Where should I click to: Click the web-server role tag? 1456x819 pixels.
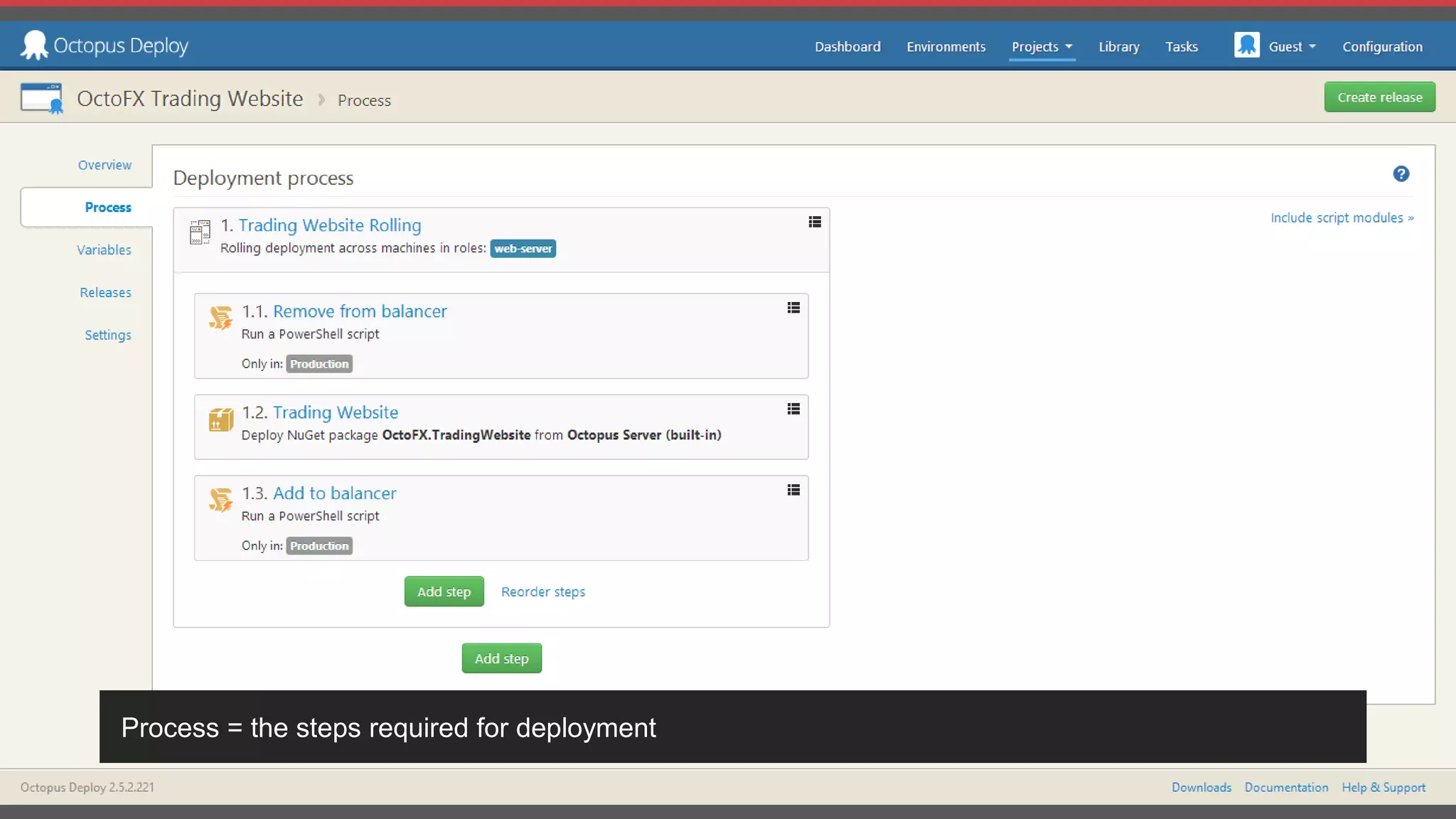523,249
